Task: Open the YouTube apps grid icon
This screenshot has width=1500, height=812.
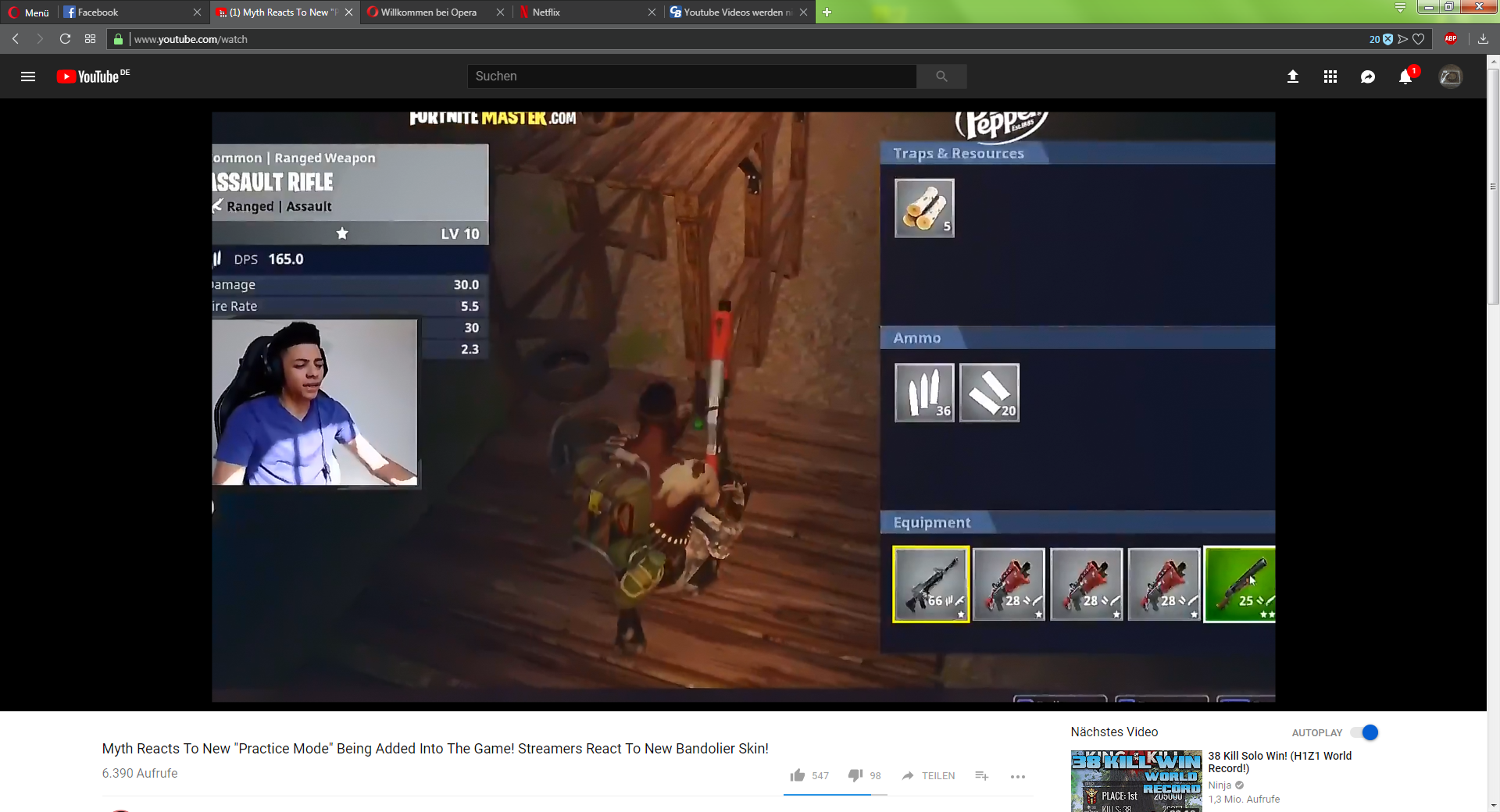Action: pyautogui.click(x=1330, y=77)
